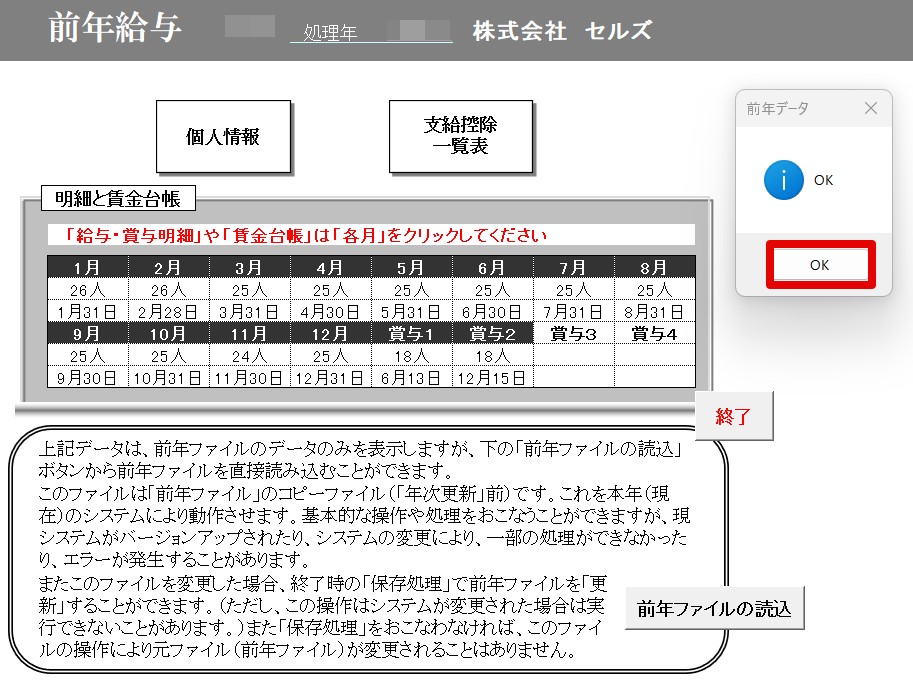The width and height of the screenshot is (913, 690).
Task: Open the 個人情報 screen
Action: (x=223, y=137)
